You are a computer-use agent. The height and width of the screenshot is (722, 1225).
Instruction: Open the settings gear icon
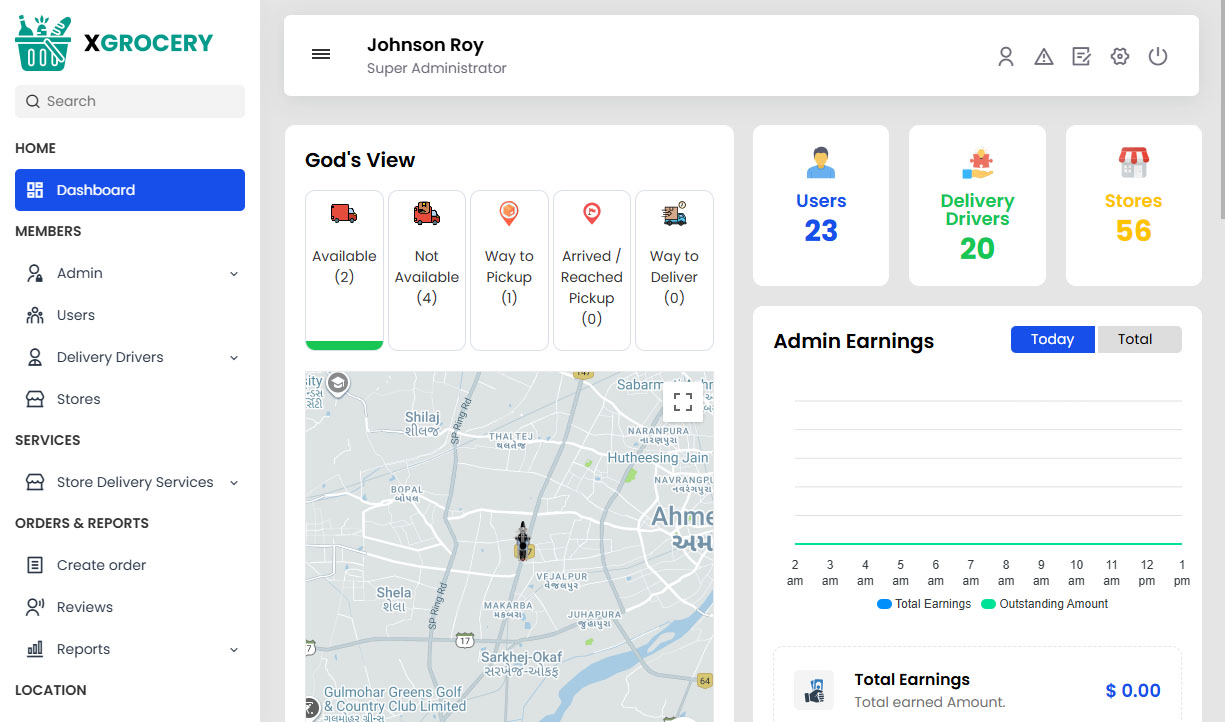1119,56
